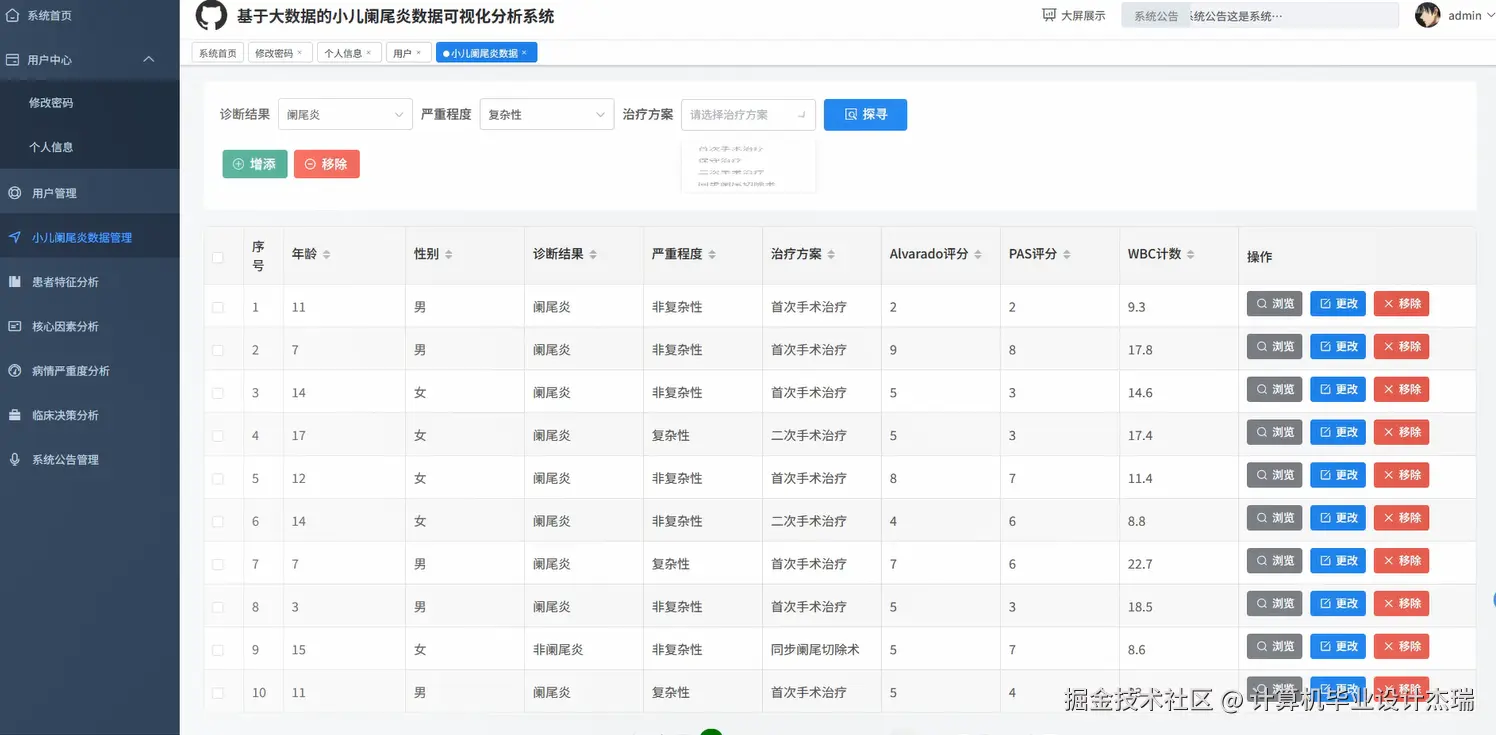This screenshot has height=735, width=1496.
Task: Check the checkbox for row 9
Action: pos(218,650)
